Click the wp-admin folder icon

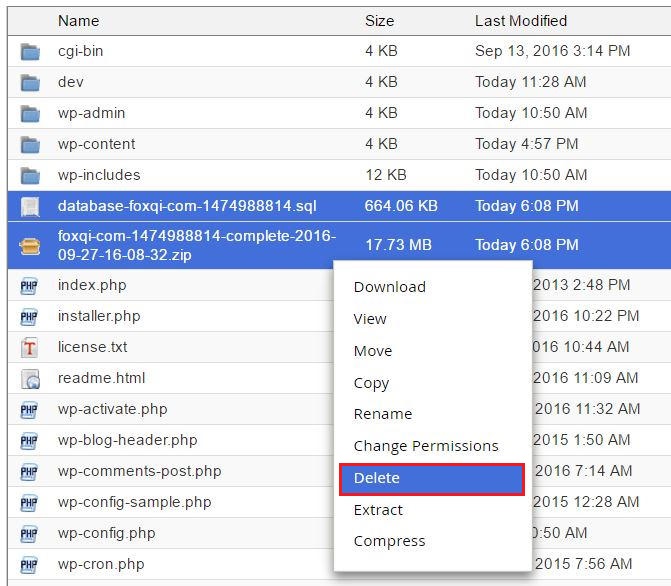30,114
